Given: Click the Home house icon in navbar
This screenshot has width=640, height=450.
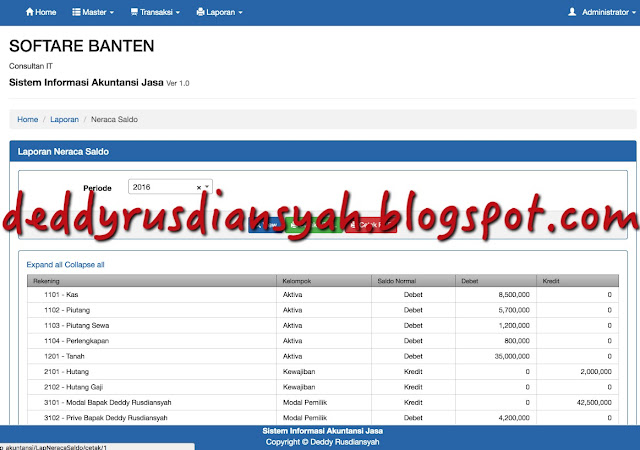Looking at the screenshot, I should coord(29,12).
